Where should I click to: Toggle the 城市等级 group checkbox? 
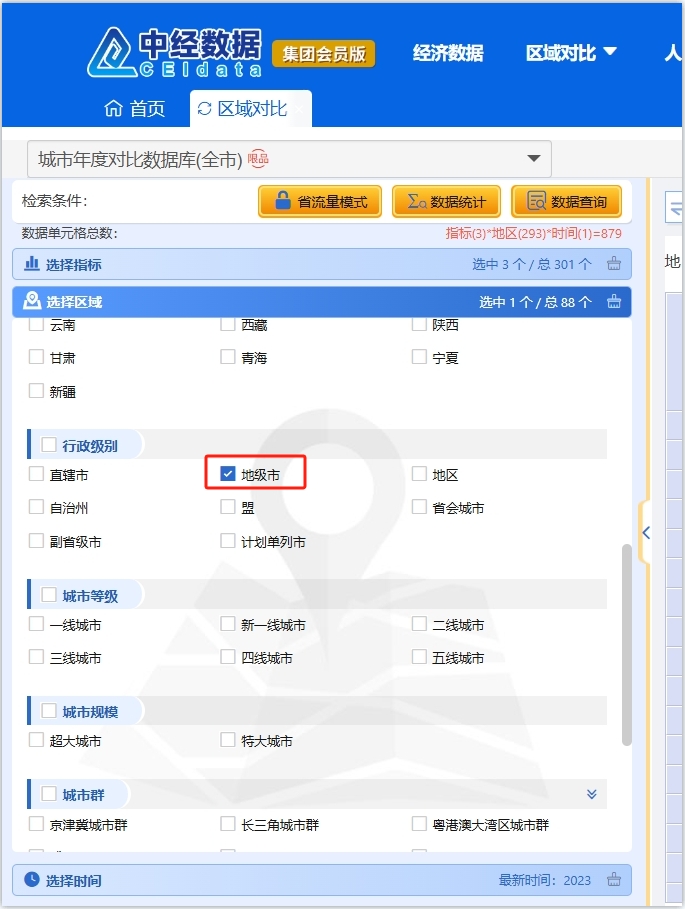tap(49, 595)
